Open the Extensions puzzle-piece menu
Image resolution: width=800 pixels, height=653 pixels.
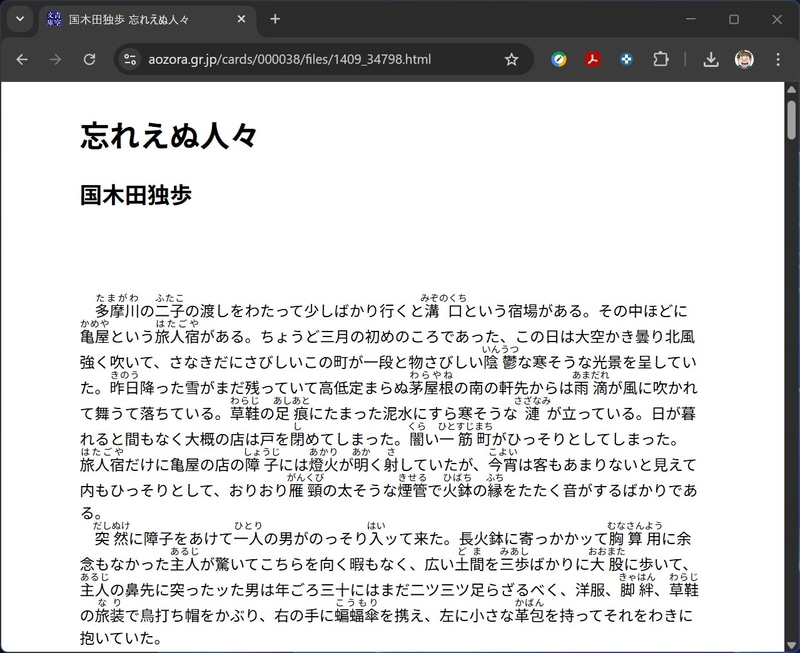click(661, 60)
